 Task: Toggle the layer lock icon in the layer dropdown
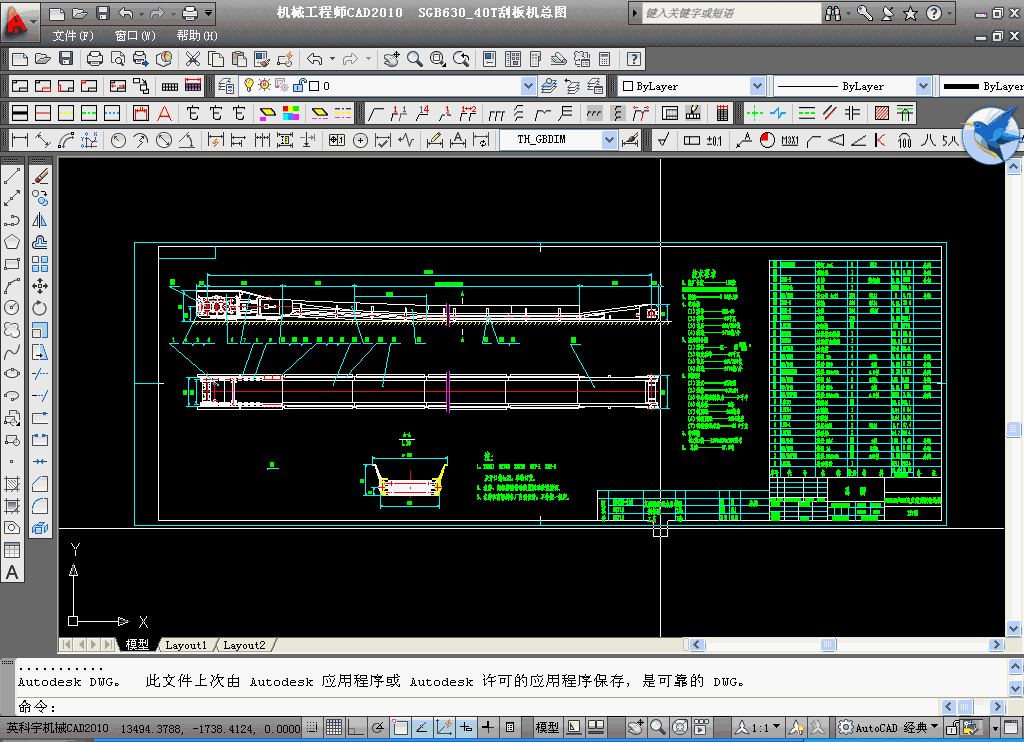(x=300, y=86)
